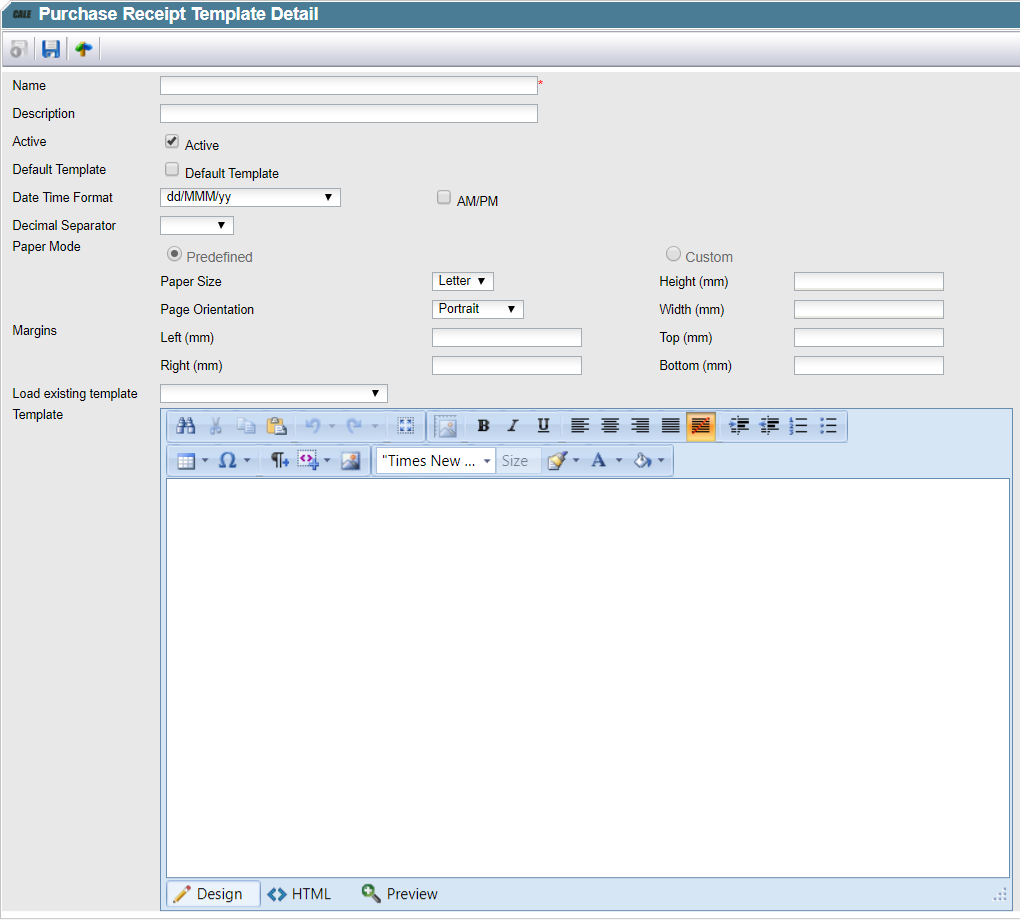Select the Custom paper mode radio
The width and height of the screenshot is (1020, 920).
pos(673,254)
